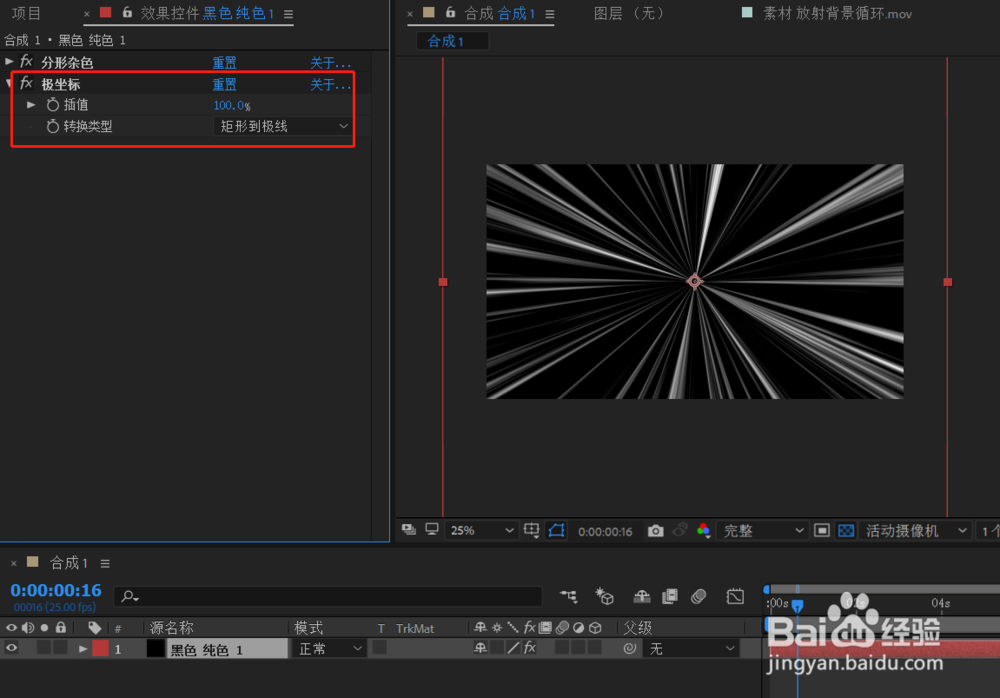Toggle the region of interest icon

point(821,531)
